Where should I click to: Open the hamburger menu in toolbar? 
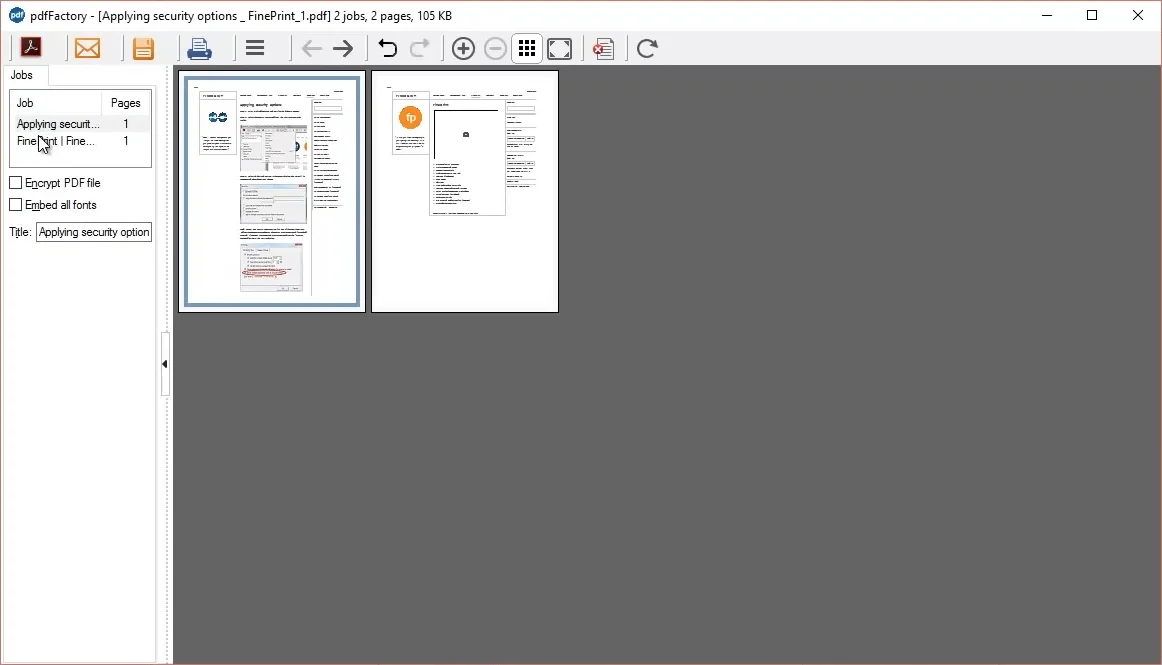pos(255,48)
